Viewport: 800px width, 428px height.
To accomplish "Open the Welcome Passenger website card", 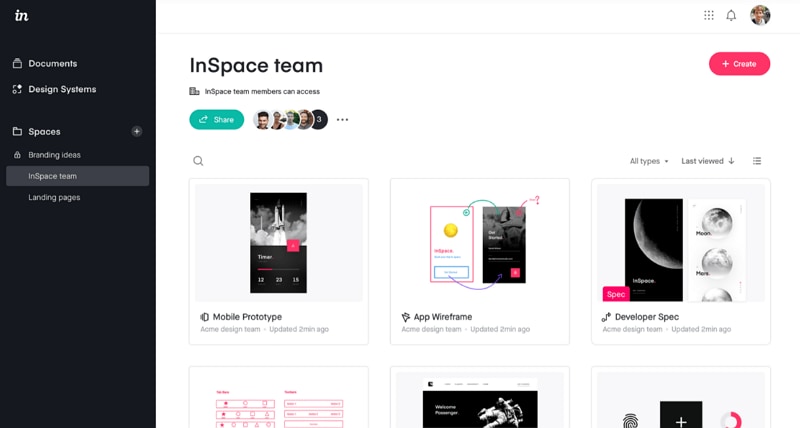I will (x=480, y=397).
